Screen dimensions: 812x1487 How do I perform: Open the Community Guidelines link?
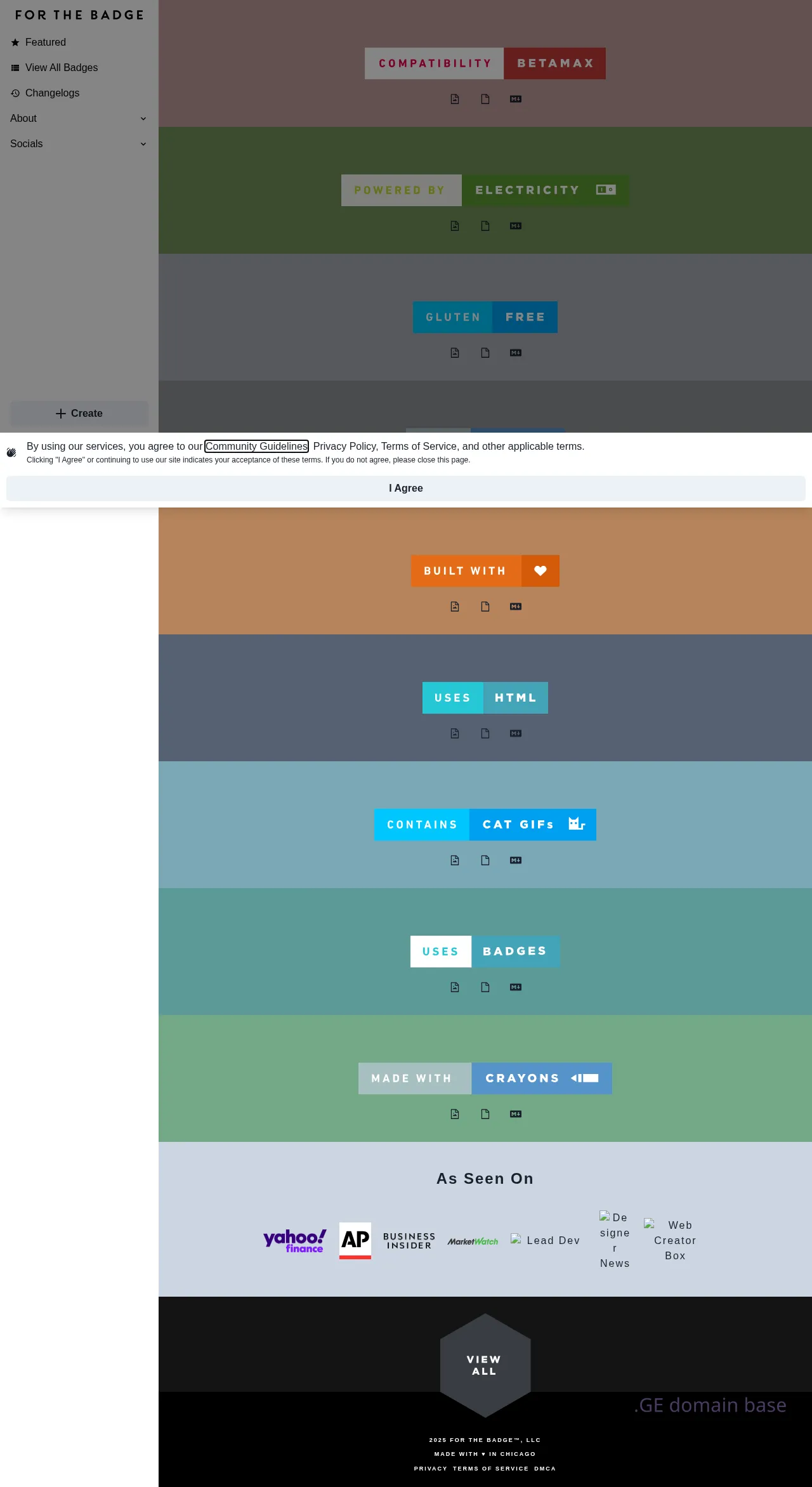pos(256,447)
